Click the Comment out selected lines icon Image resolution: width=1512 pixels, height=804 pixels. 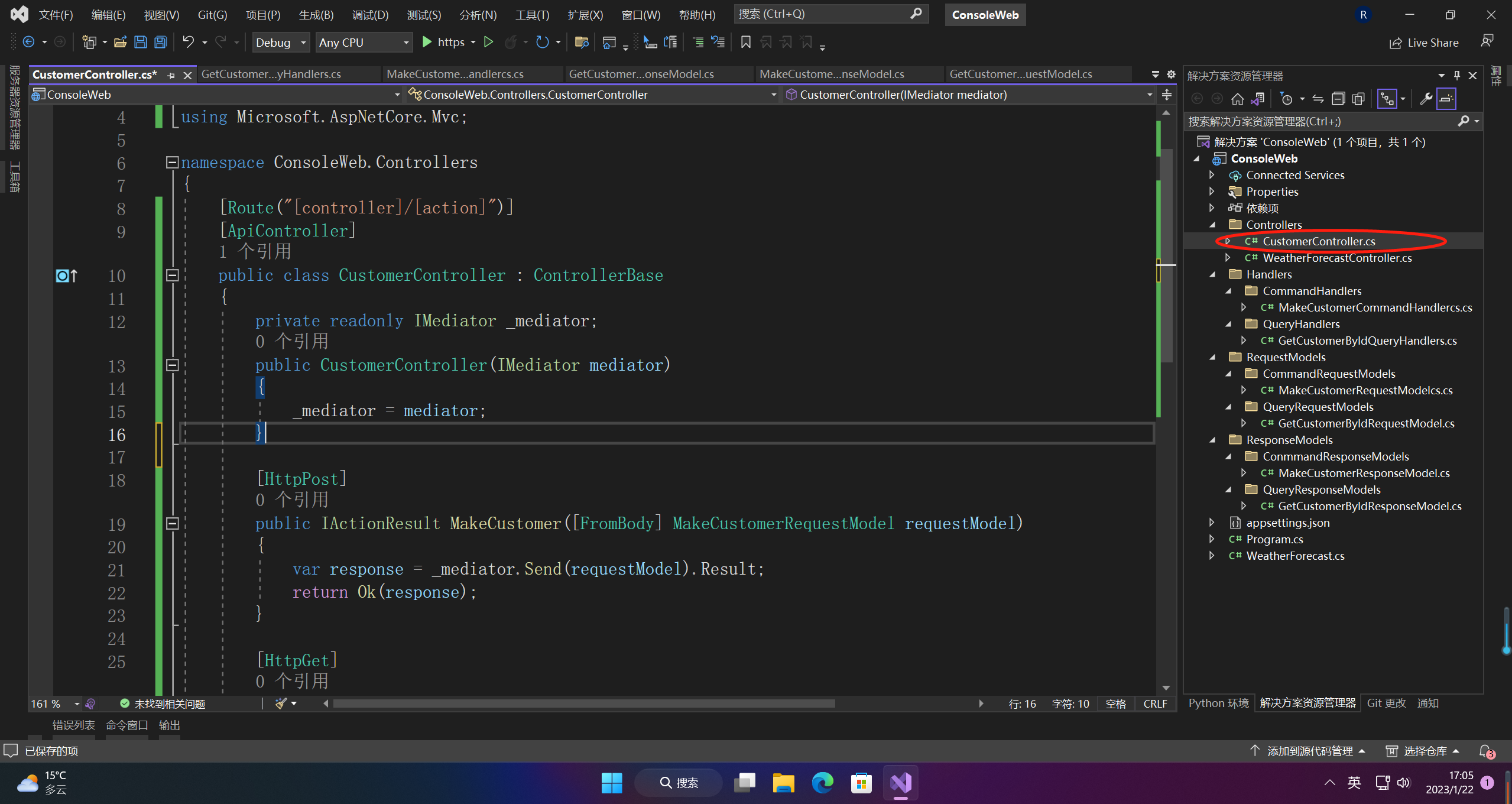(698, 42)
